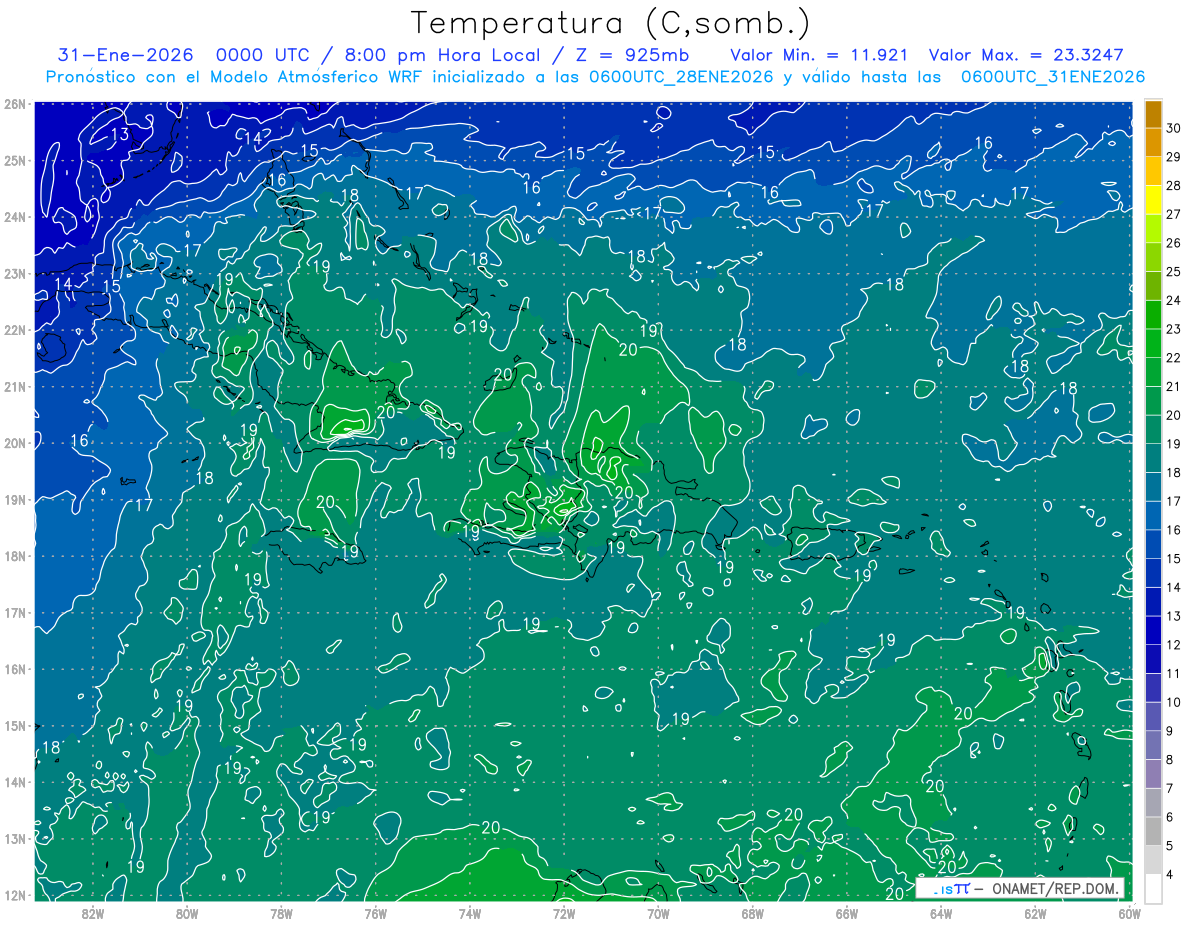The height and width of the screenshot is (927, 1200).
Task: Click the "ONAMET/REP.DOM." credit label
Action: pyautogui.click(x=1056, y=888)
